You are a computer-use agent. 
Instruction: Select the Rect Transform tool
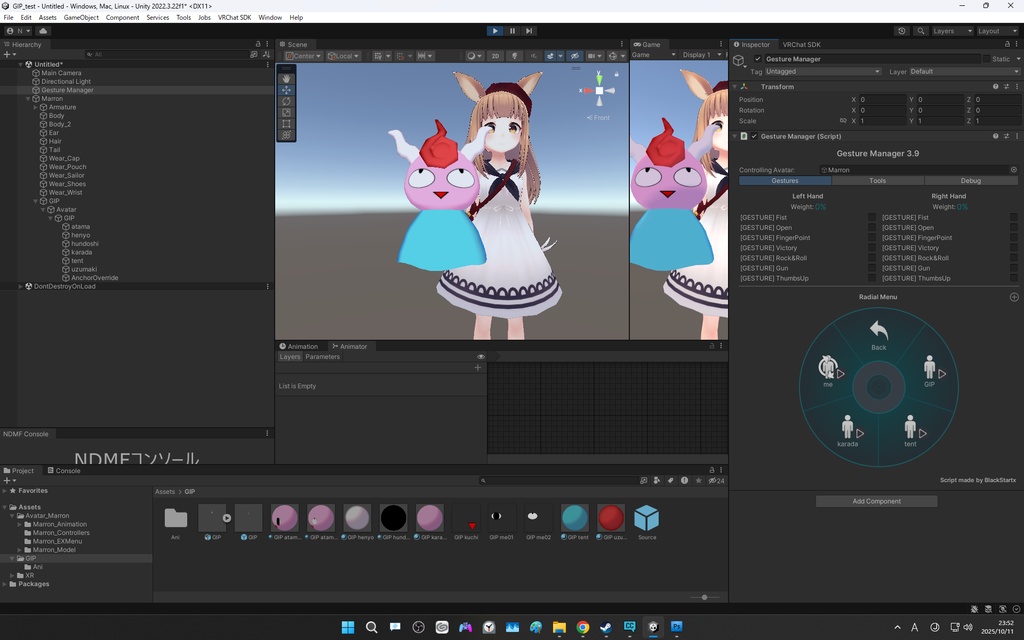(x=286, y=122)
